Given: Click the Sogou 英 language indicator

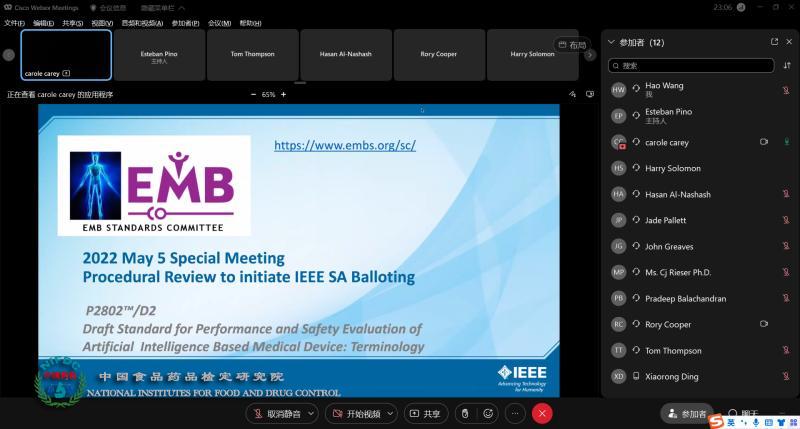Looking at the screenshot, I should [732, 422].
